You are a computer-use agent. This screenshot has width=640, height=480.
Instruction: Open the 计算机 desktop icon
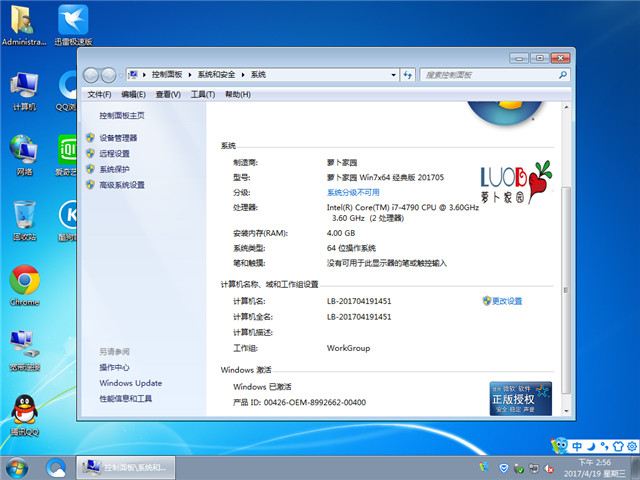[x=24, y=91]
